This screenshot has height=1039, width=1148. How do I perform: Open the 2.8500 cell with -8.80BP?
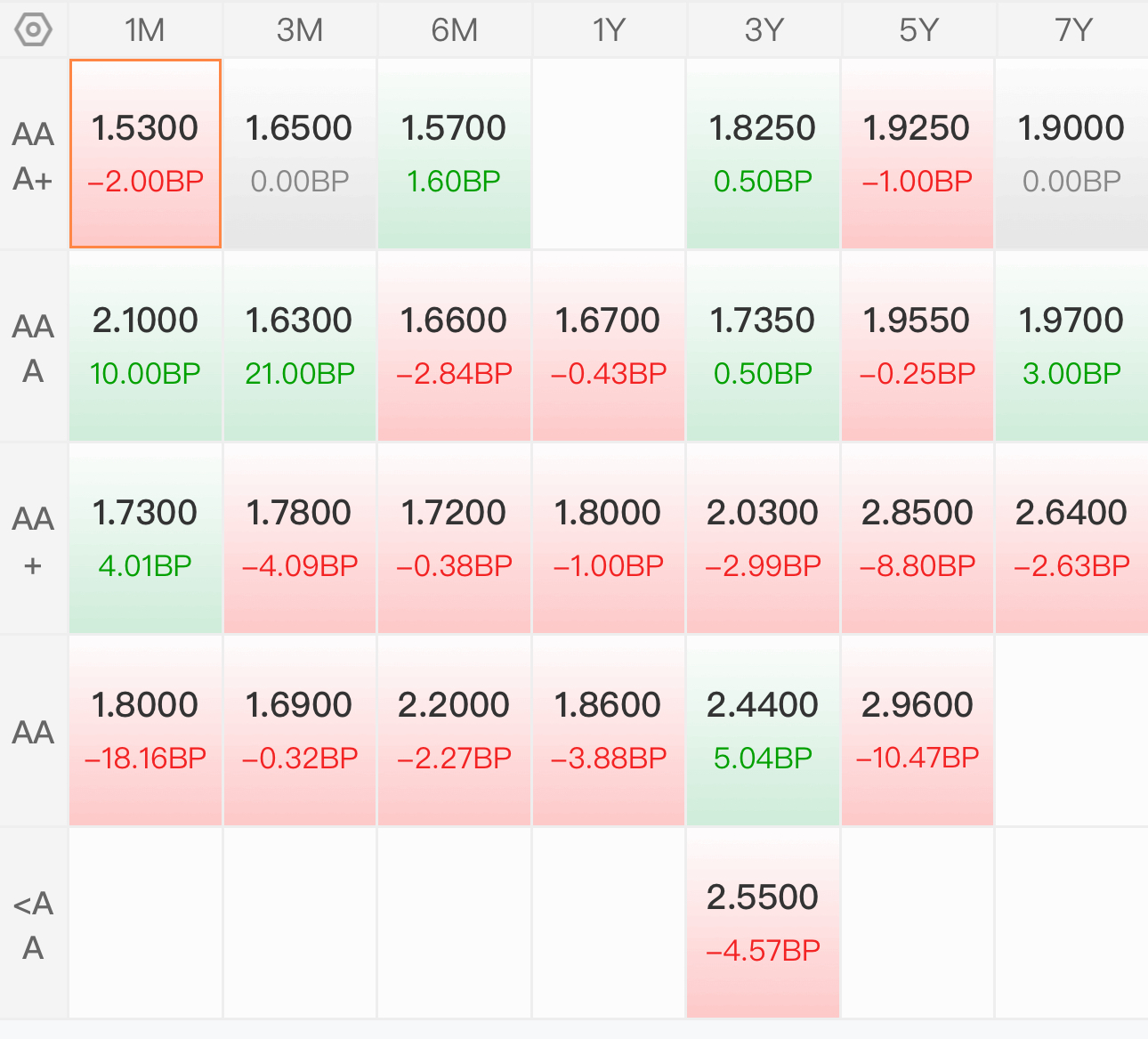point(918,539)
